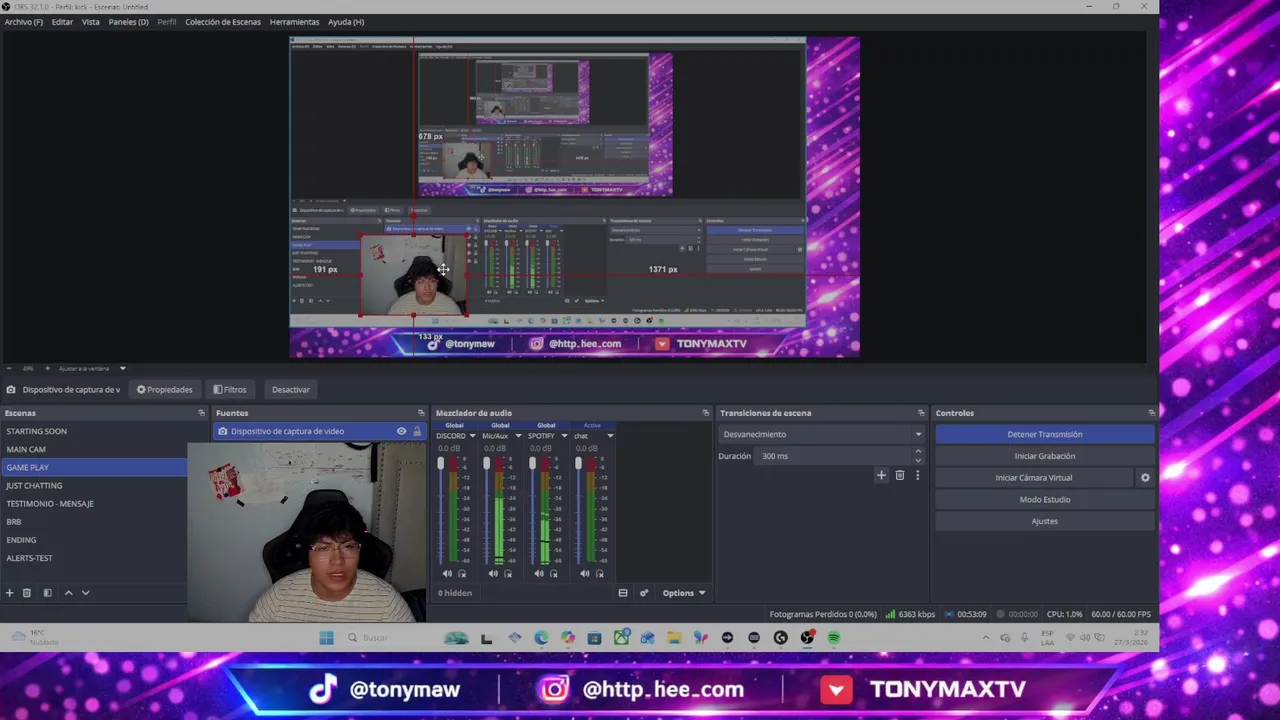Click Iniciar Cámara Virtual button

pyautogui.click(x=1034, y=478)
